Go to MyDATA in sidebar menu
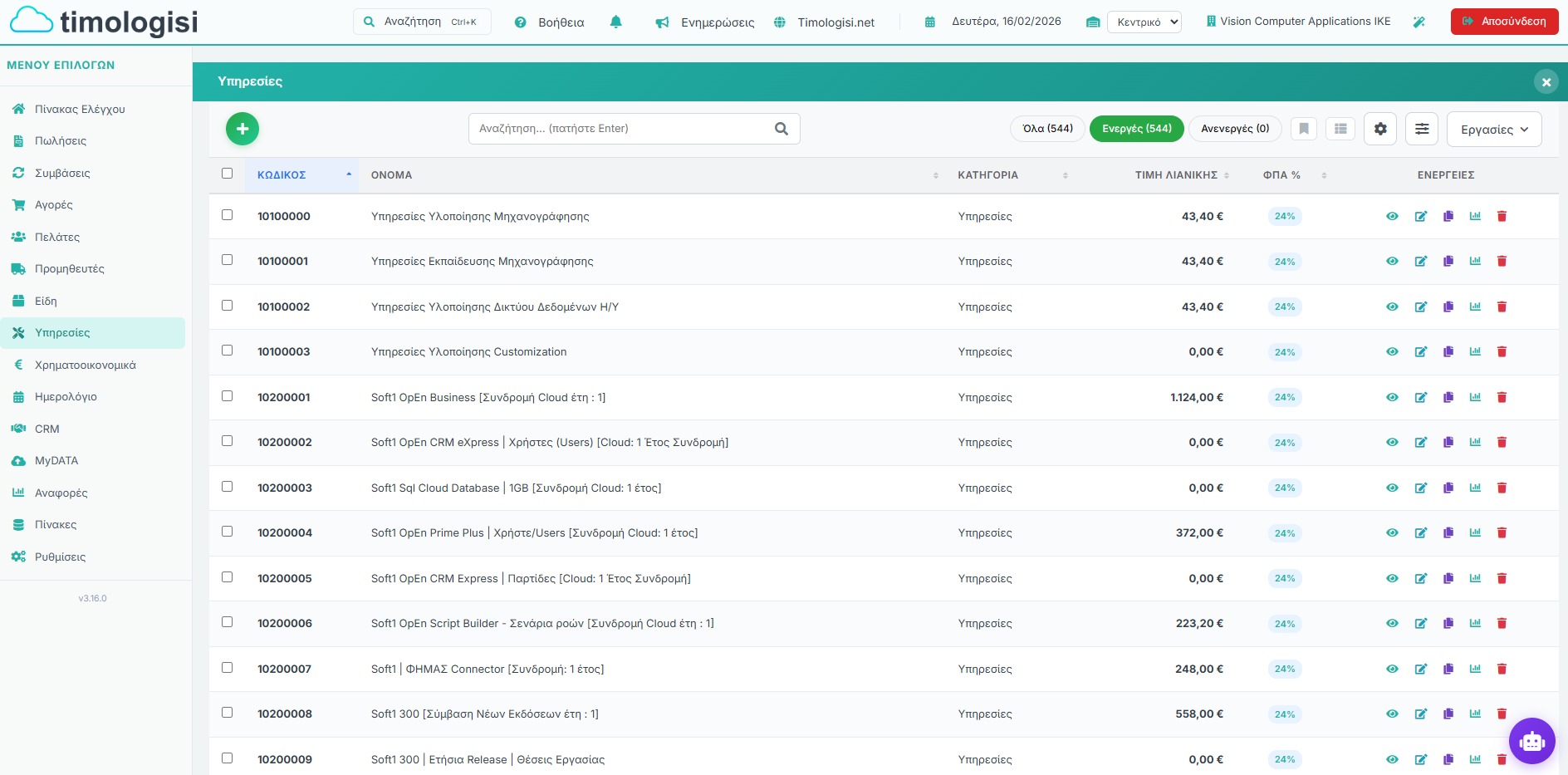Screen dimensions: 1568x775 point(56,461)
